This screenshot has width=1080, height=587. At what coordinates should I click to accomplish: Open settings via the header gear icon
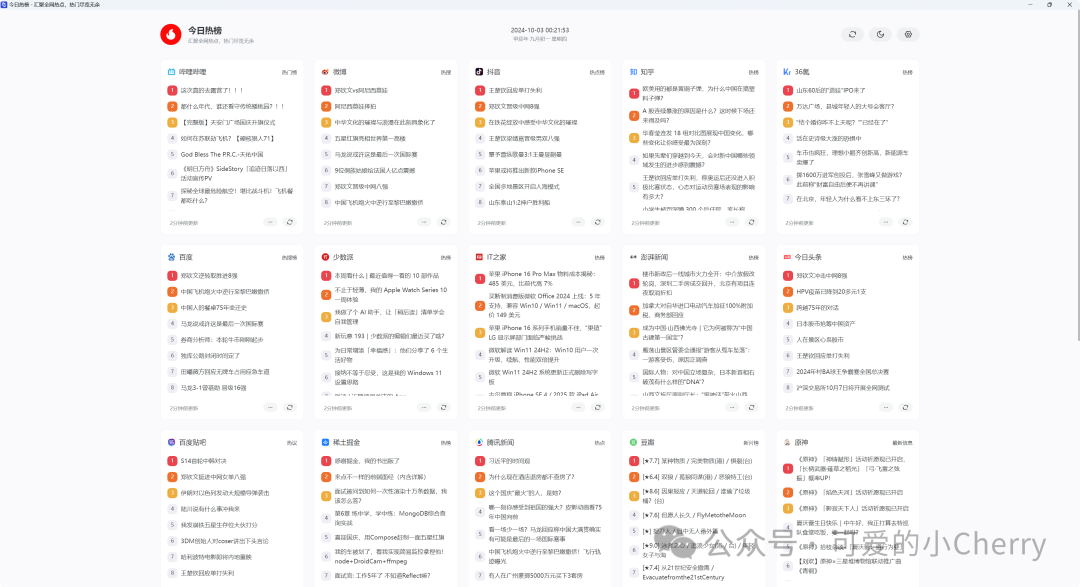click(x=908, y=34)
